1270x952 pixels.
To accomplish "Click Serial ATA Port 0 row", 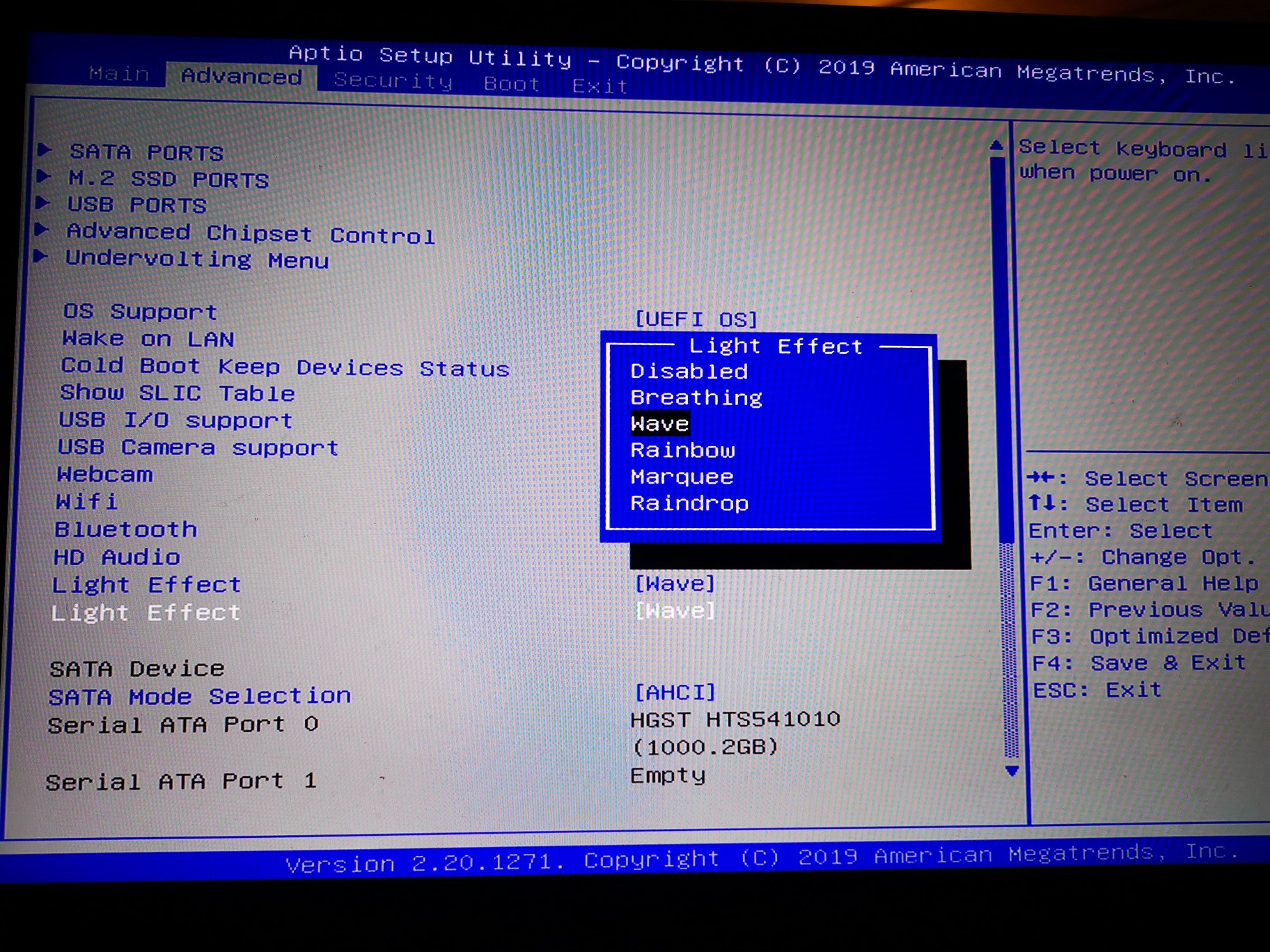I will pos(183,724).
